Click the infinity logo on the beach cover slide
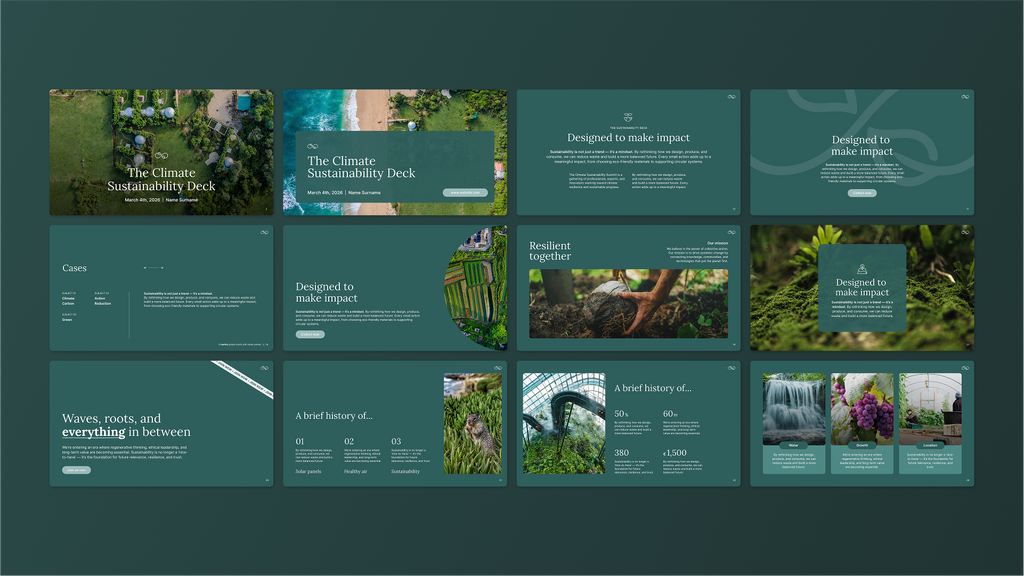This screenshot has height=576, width=1024. pyautogui.click(x=314, y=146)
